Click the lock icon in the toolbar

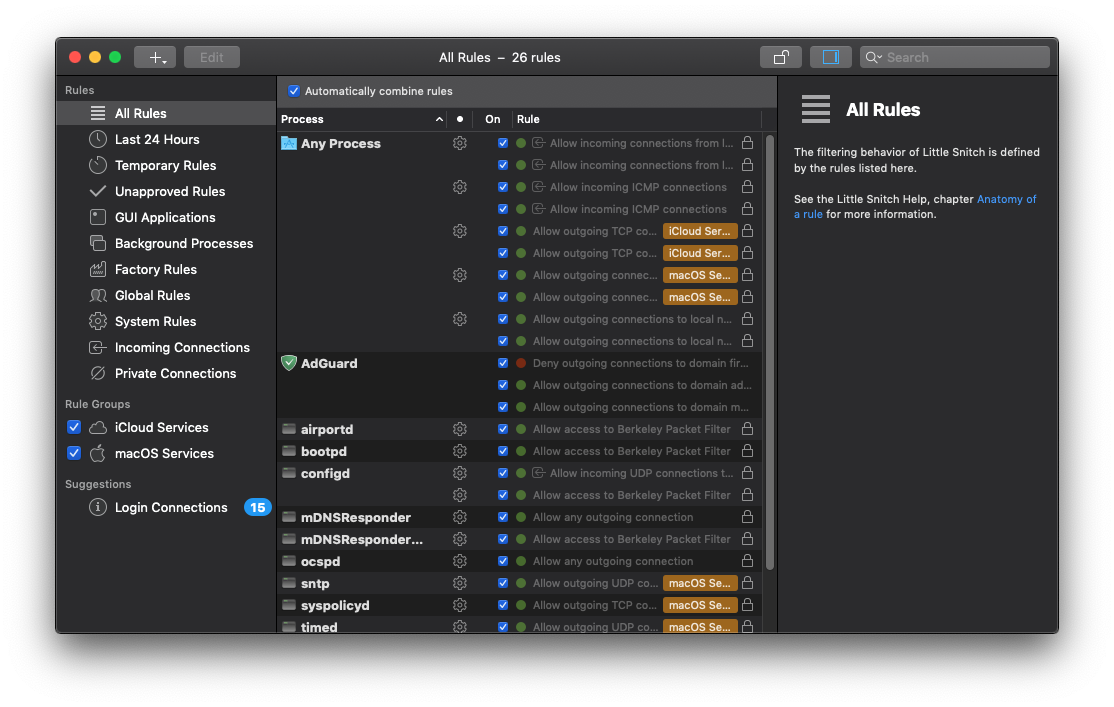(x=780, y=57)
